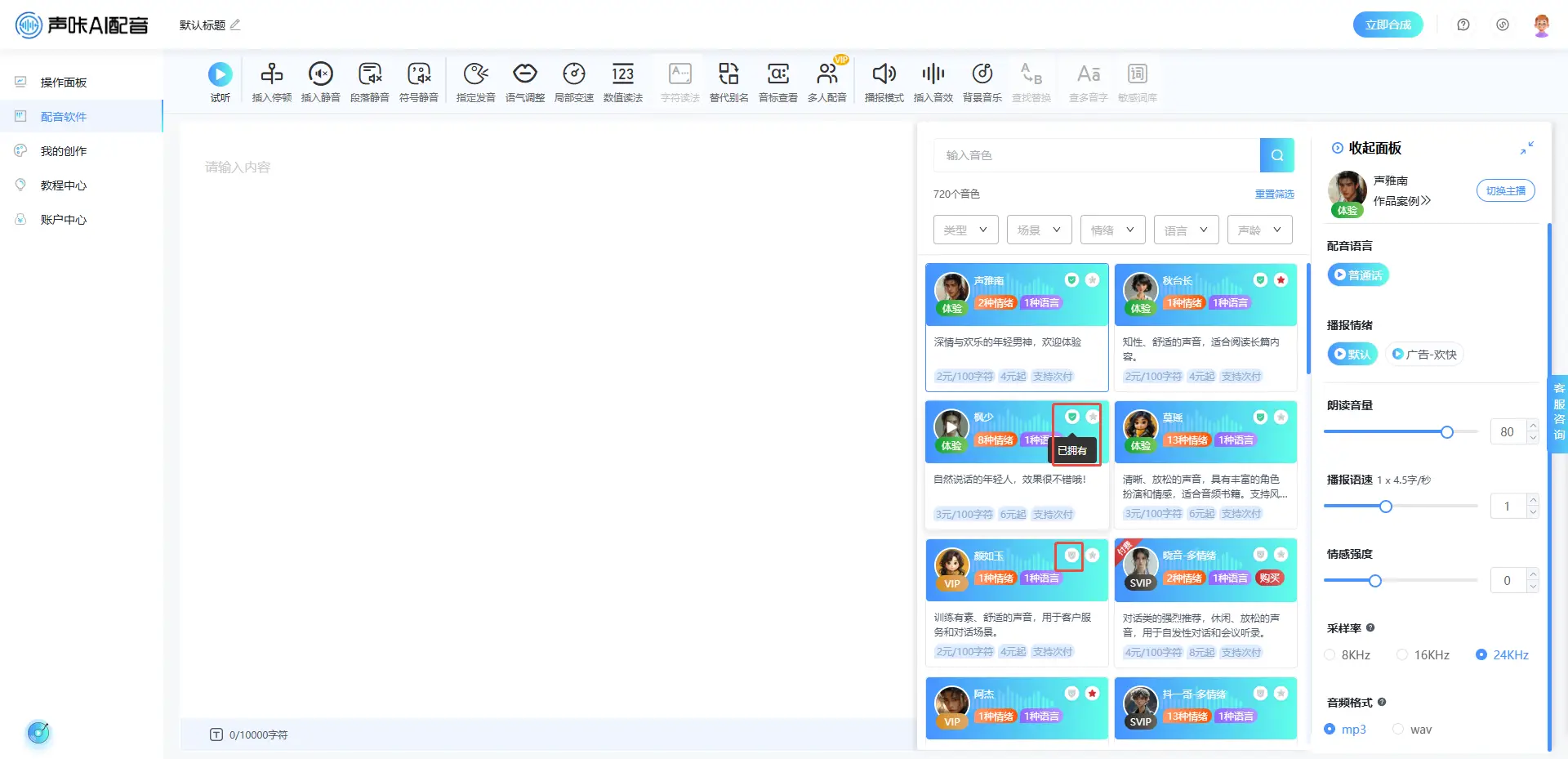1568x759 pixels.
Task: Click the 立即合成 button
Action: pos(1388,25)
